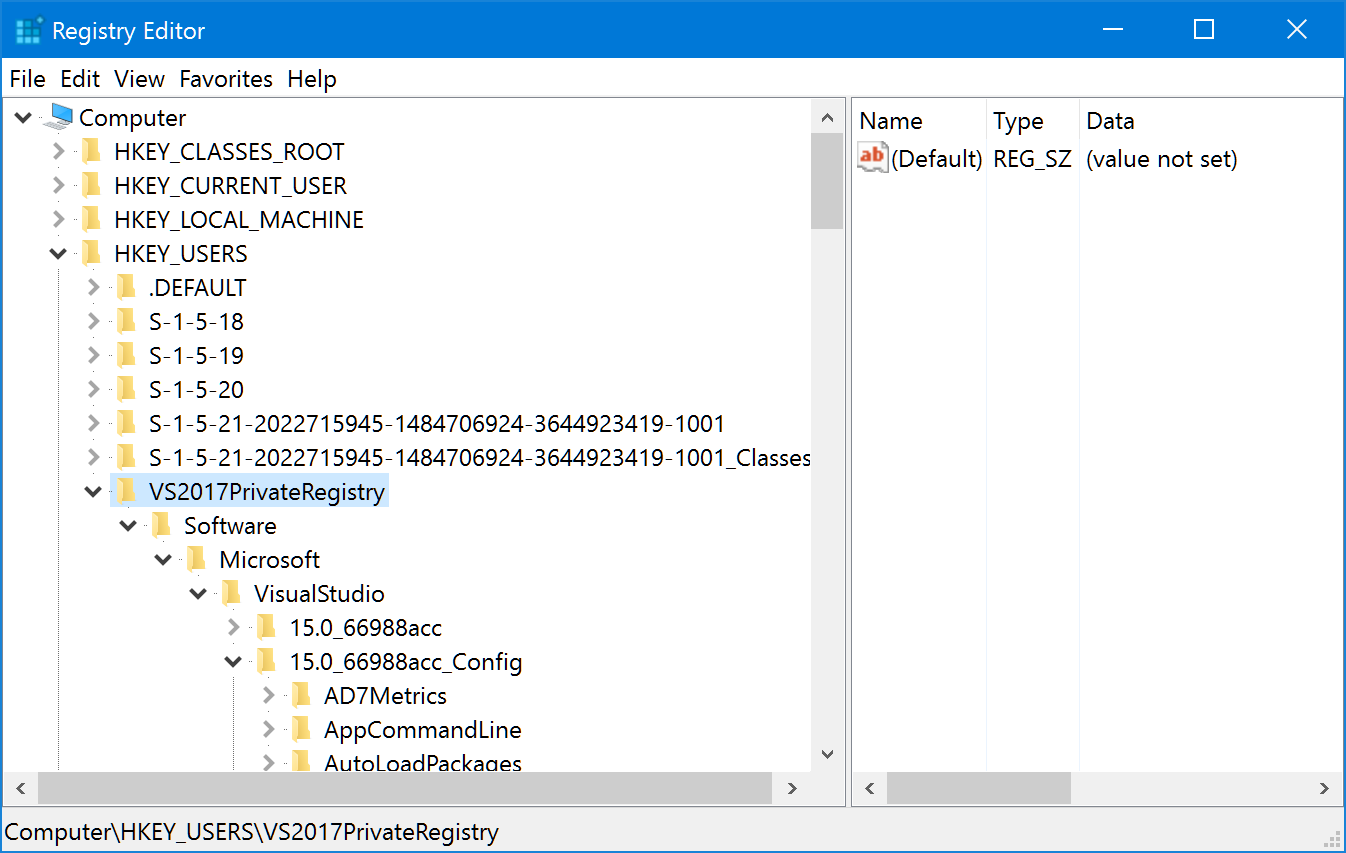Click the .DEFAULT folder icon
This screenshot has width=1346, height=853.
pos(127,288)
